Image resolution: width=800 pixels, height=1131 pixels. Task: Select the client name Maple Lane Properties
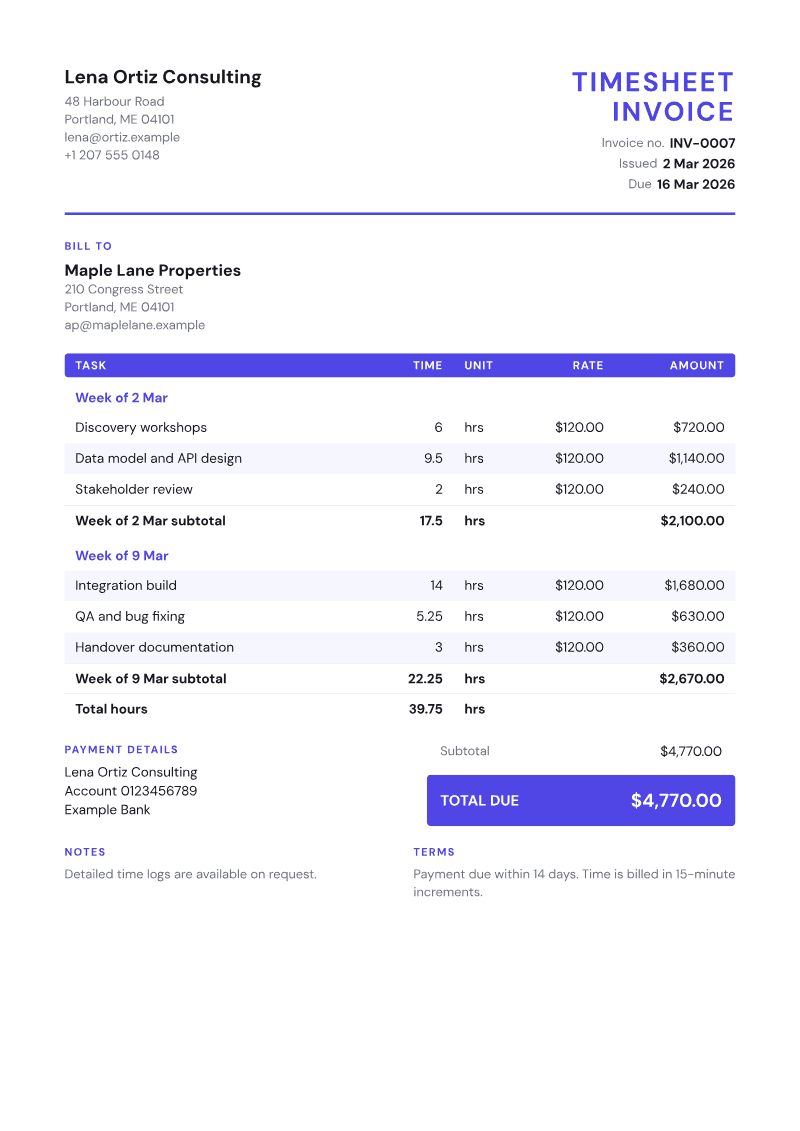[x=153, y=270]
